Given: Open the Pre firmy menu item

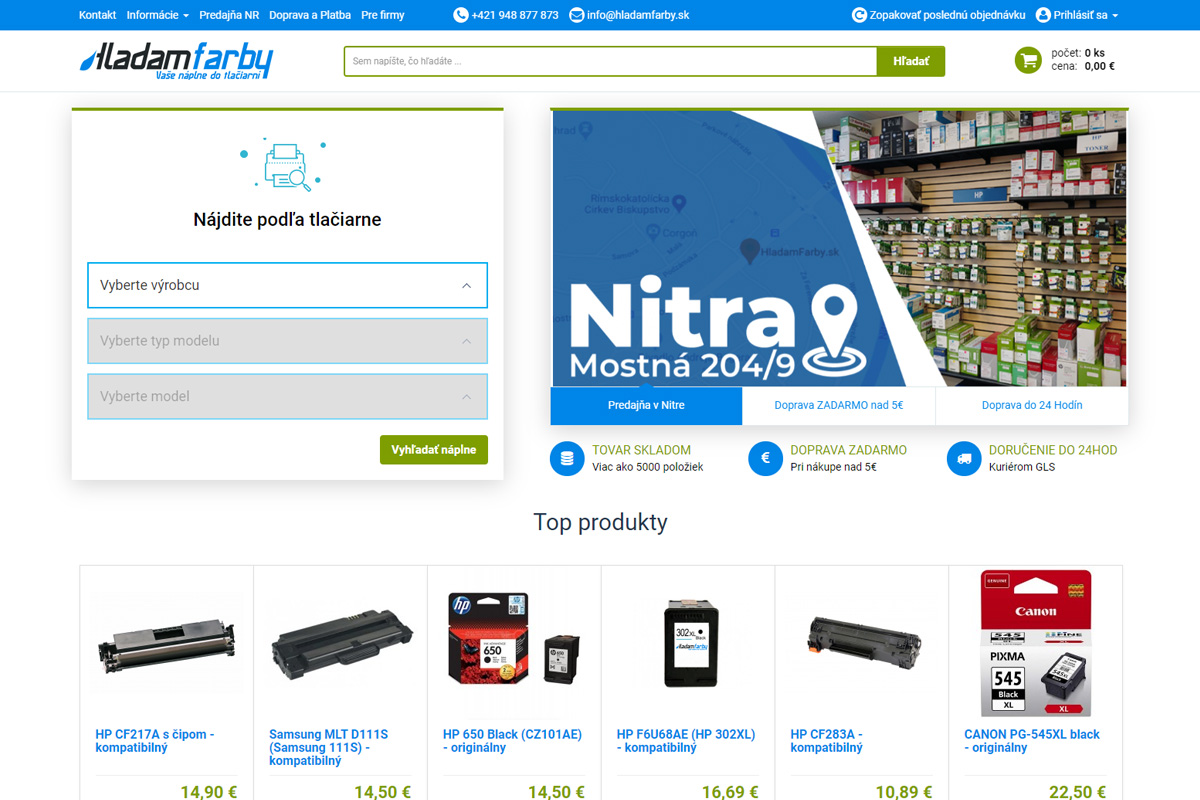Looking at the screenshot, I should [x=383, y=15].
